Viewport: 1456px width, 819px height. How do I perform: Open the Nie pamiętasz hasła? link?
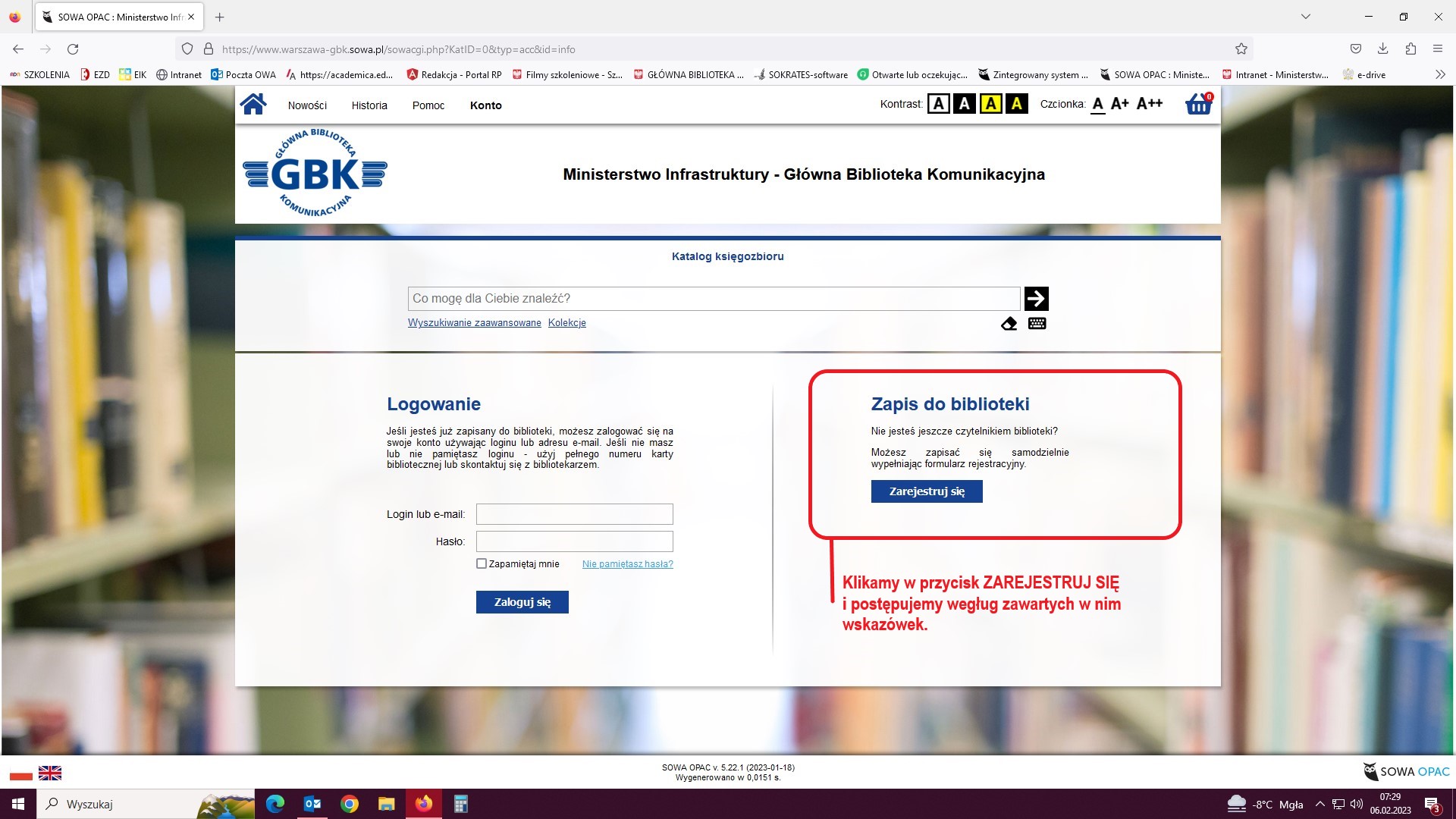coord(627,564)
